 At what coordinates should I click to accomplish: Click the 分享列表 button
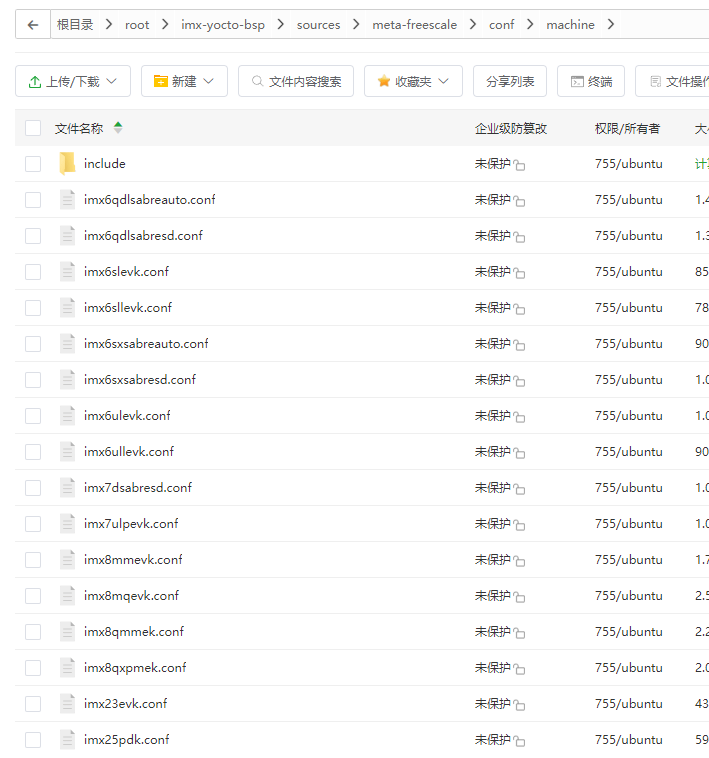(x=510, y=81)
